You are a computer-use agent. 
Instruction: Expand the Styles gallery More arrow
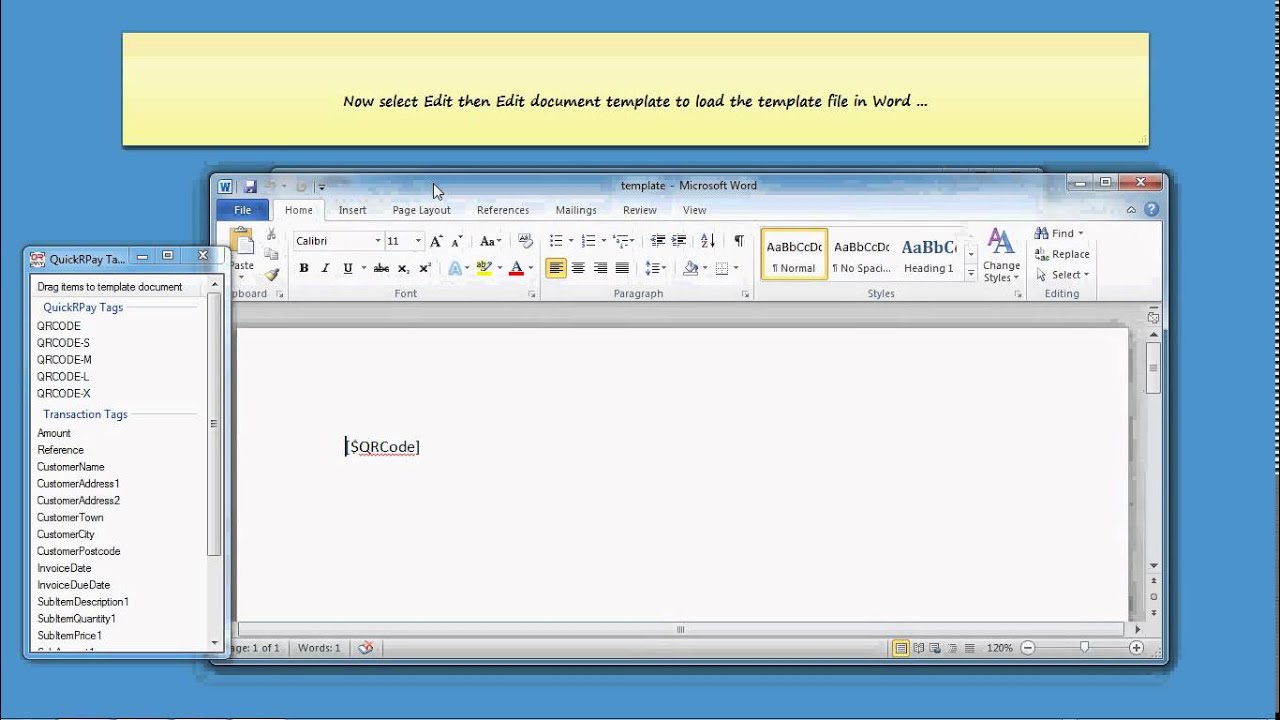(x=971, y=272)
